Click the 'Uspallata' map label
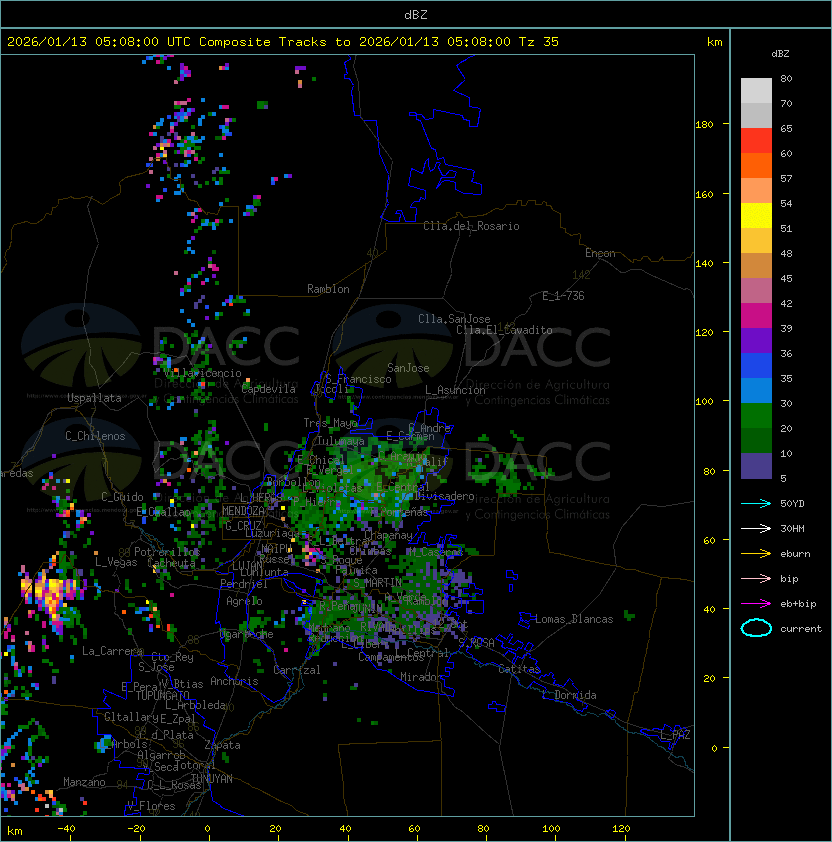 point(94,398)
